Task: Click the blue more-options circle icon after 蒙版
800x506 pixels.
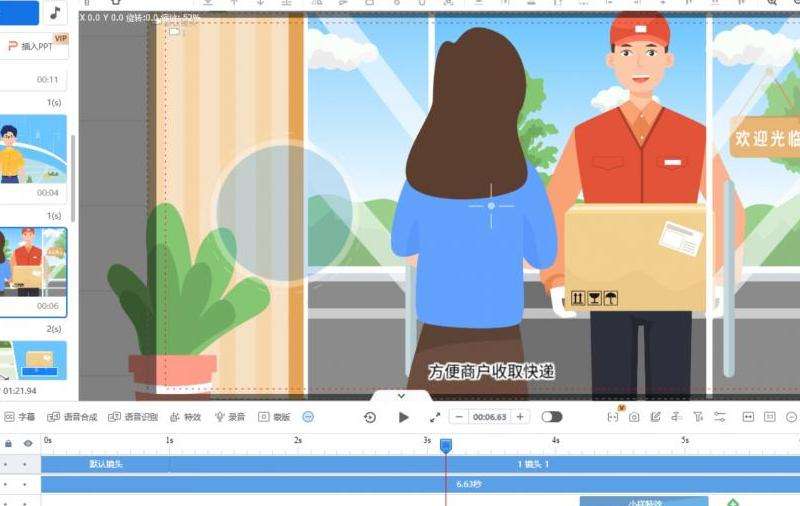Action: point(307,417)
